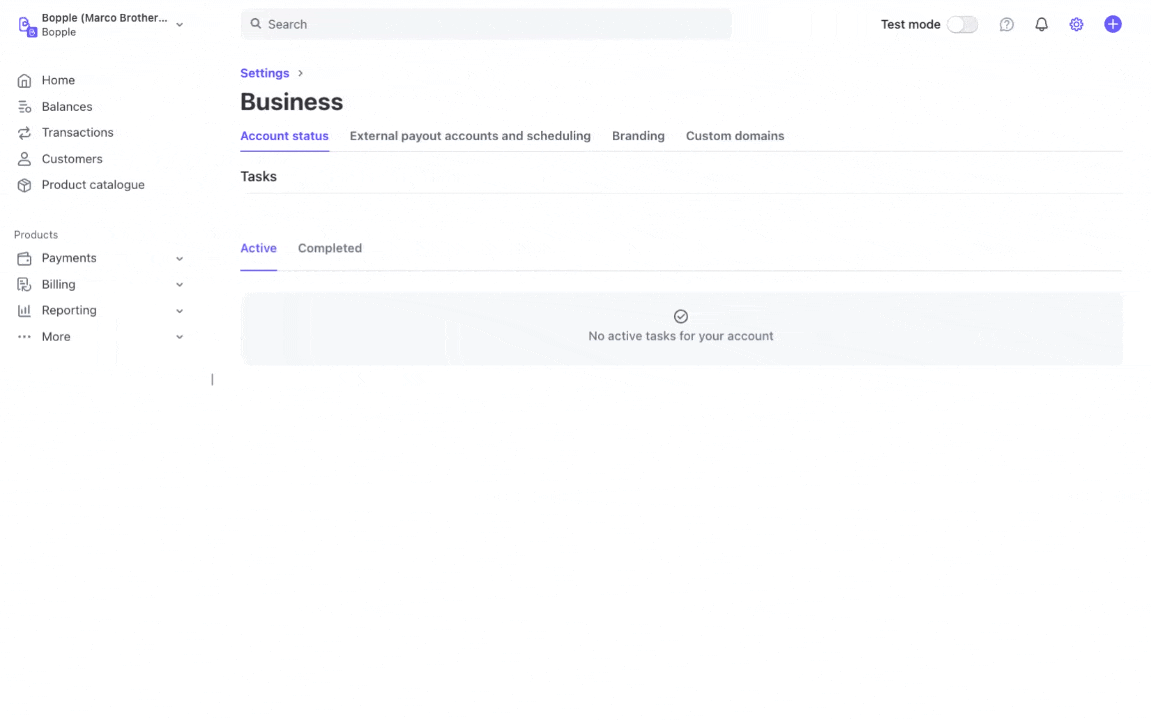Click the Reporting bar chart icon
The image size is (1151, 720).
point(24,310)
